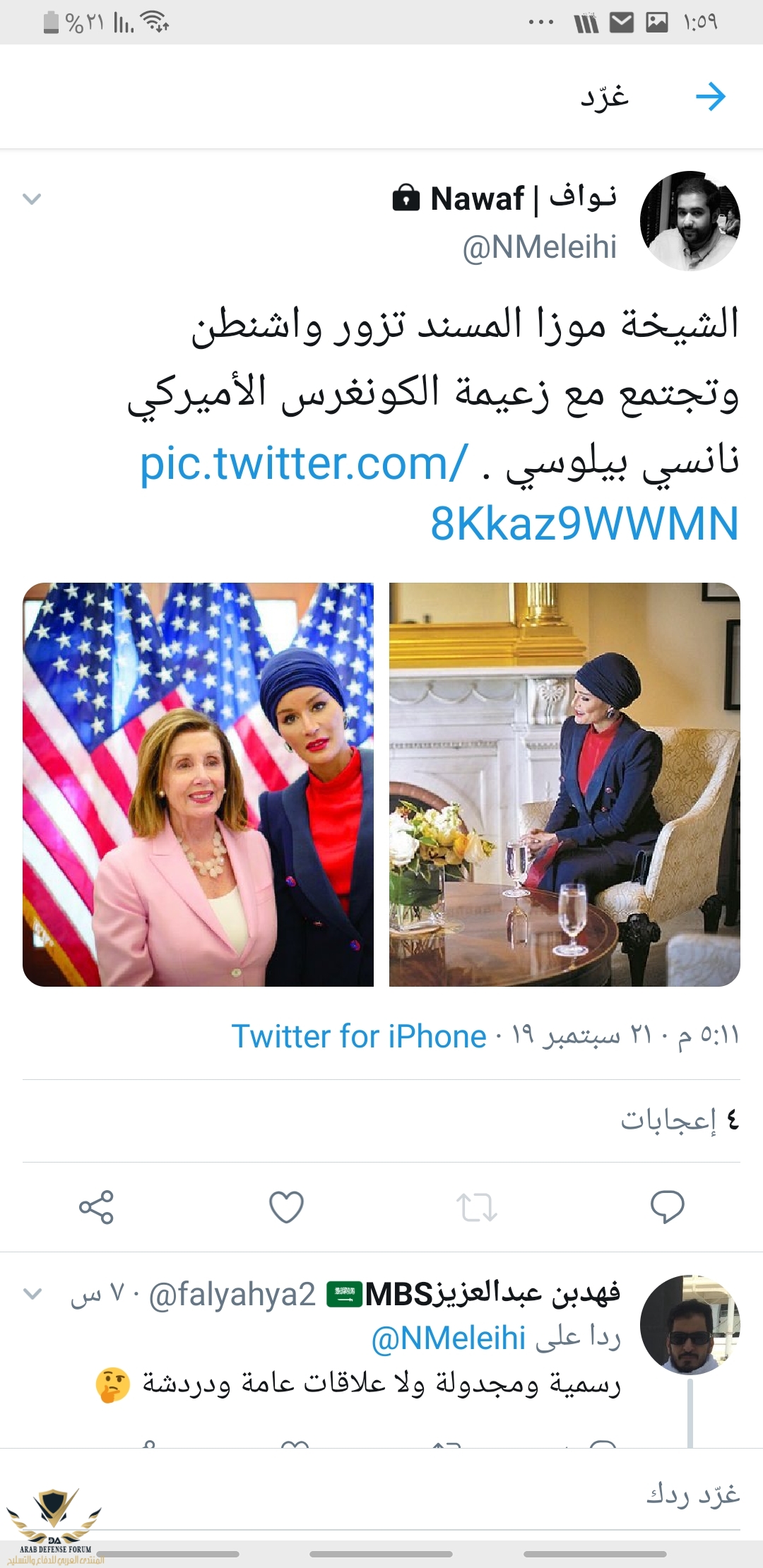Like the tweet with the heart icon
763x1568 pixels.
click(x=287, y=1207)
